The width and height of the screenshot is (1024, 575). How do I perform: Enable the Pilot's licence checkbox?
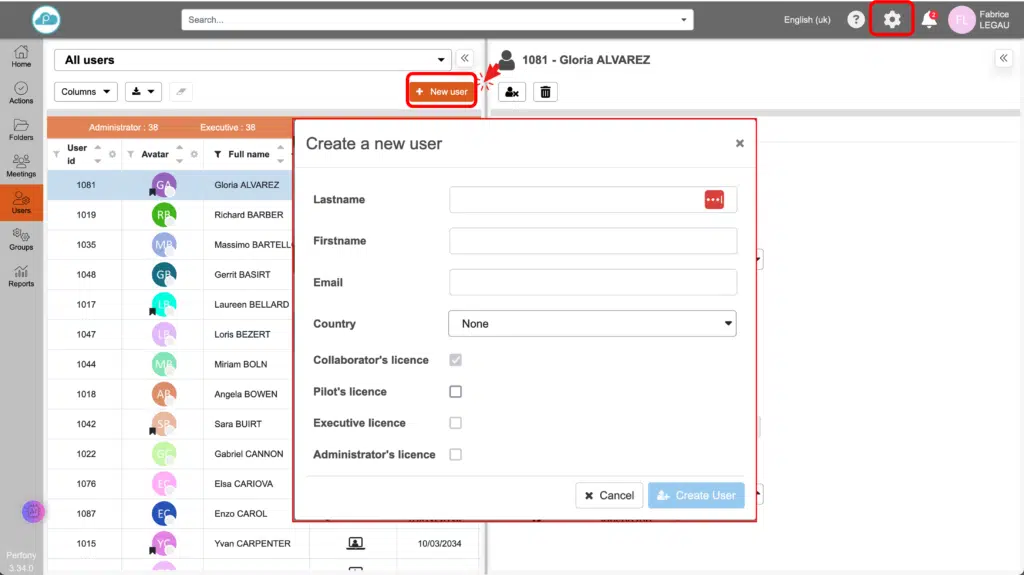(455, 392)
